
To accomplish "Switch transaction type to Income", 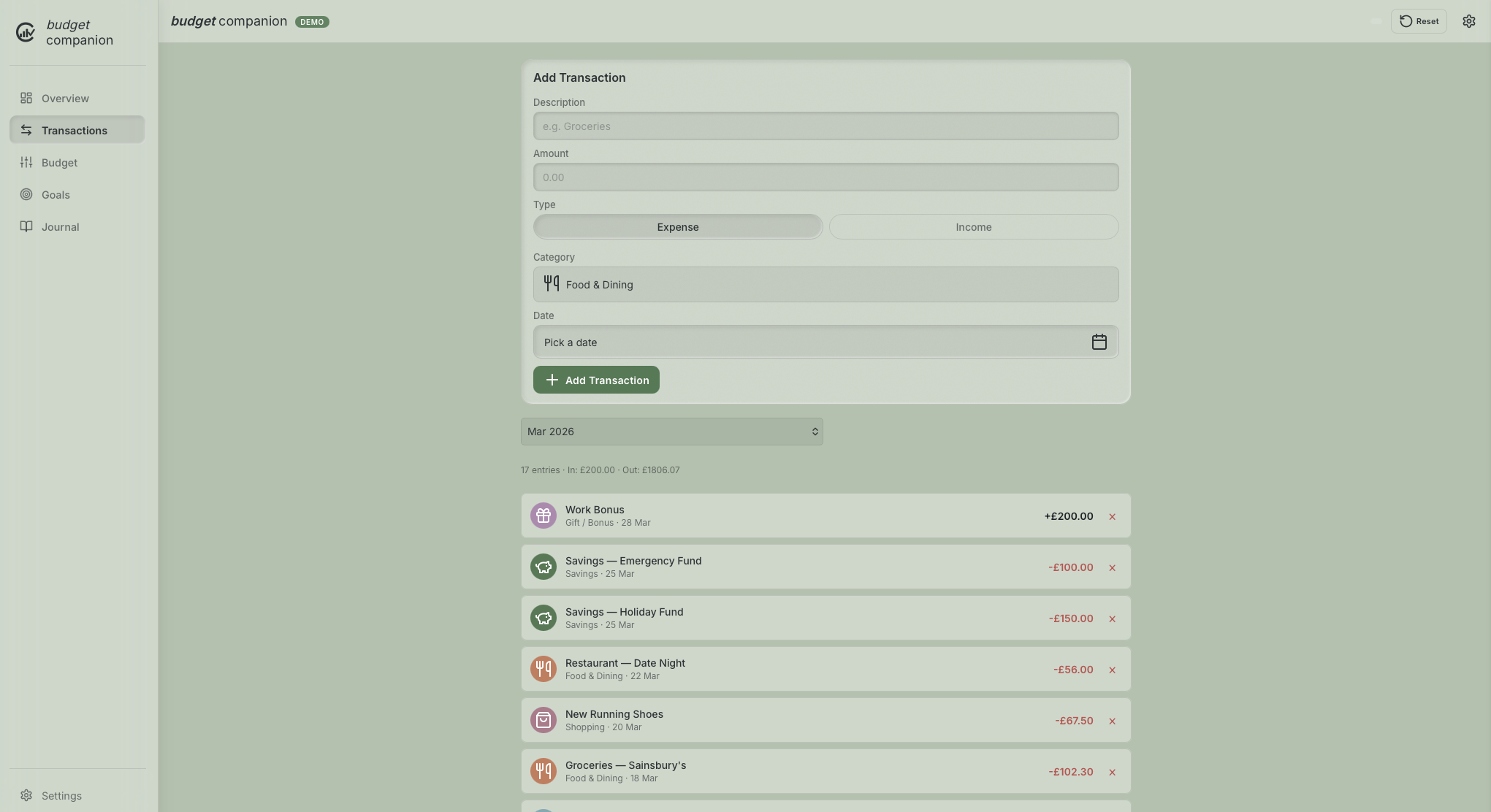I will pos(973,227).
